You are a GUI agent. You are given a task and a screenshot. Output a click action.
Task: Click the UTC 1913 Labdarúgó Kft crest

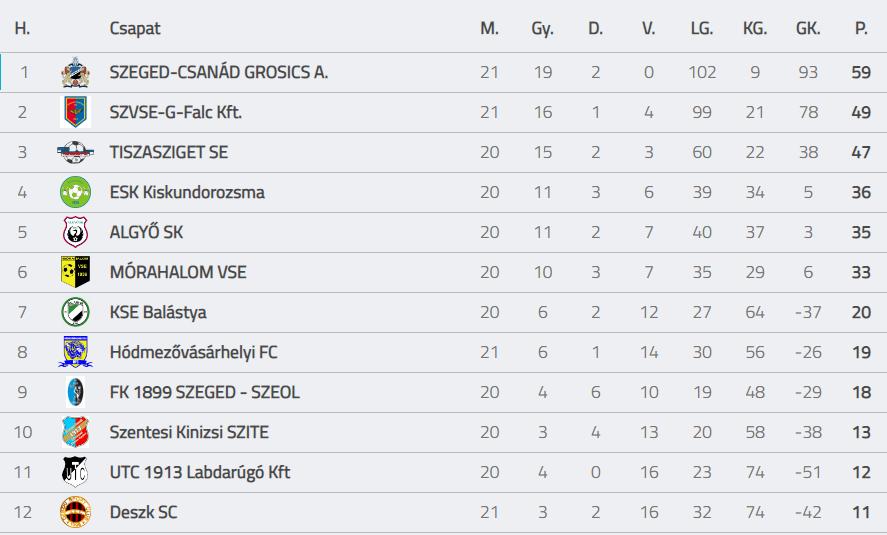pos(75,472)
